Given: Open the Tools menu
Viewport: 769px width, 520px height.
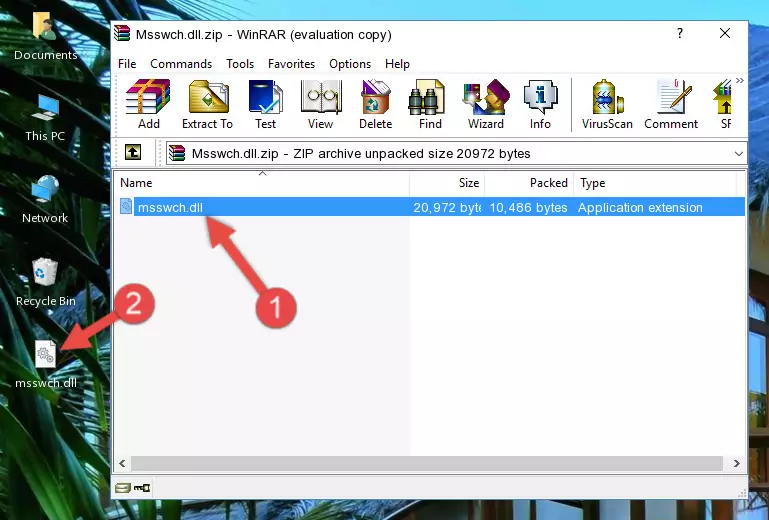Looking at the screenshot, I should coord(240,64).
